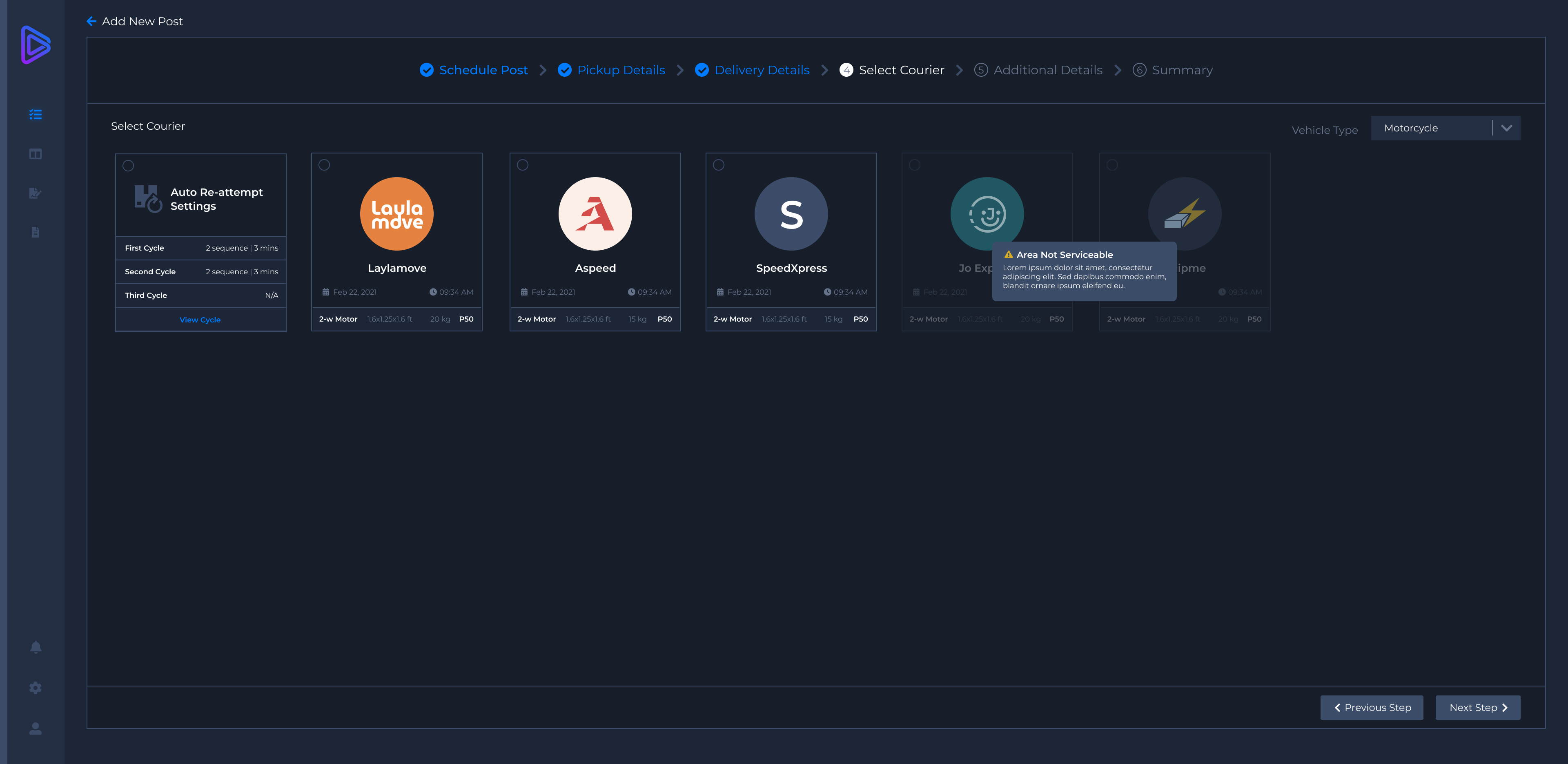Click the Vehicle Type dropdown chevron
1568x764 pixels.
click(1506, 128)
